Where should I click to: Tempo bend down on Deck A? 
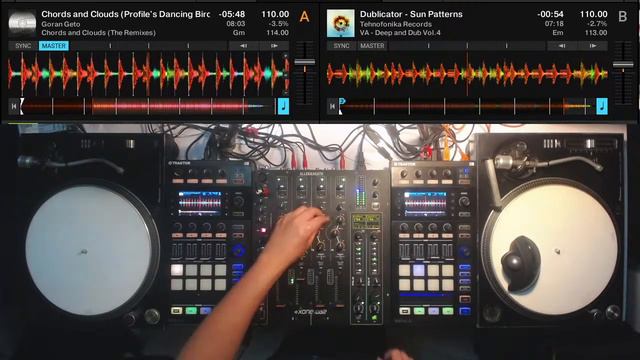pos(244,46)
